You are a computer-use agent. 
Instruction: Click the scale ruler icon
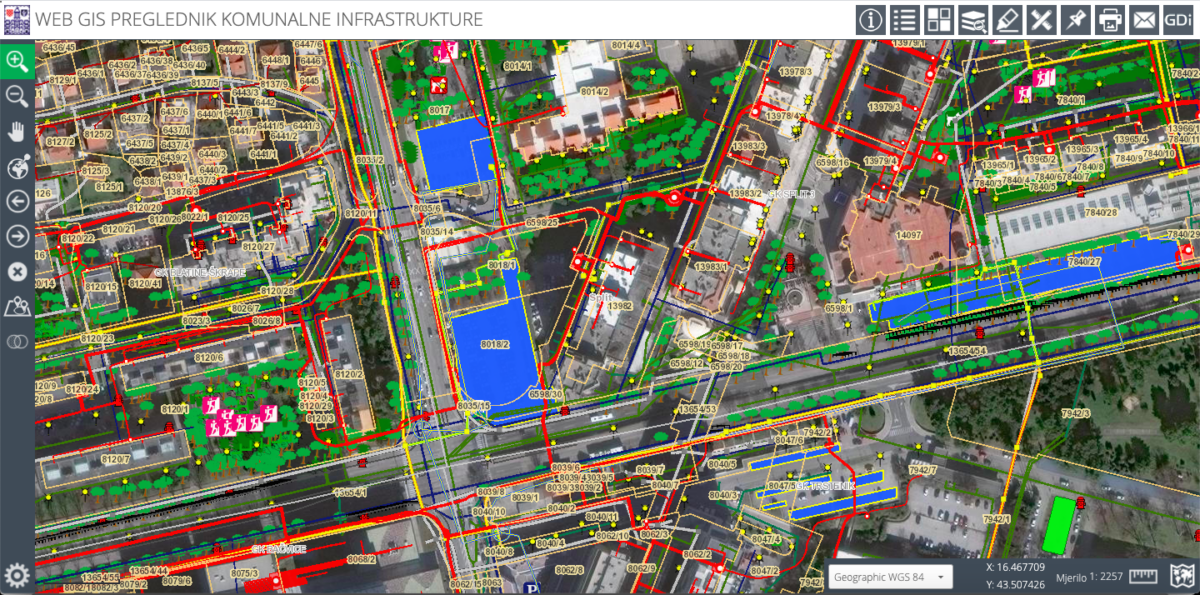coord(1145,576)
